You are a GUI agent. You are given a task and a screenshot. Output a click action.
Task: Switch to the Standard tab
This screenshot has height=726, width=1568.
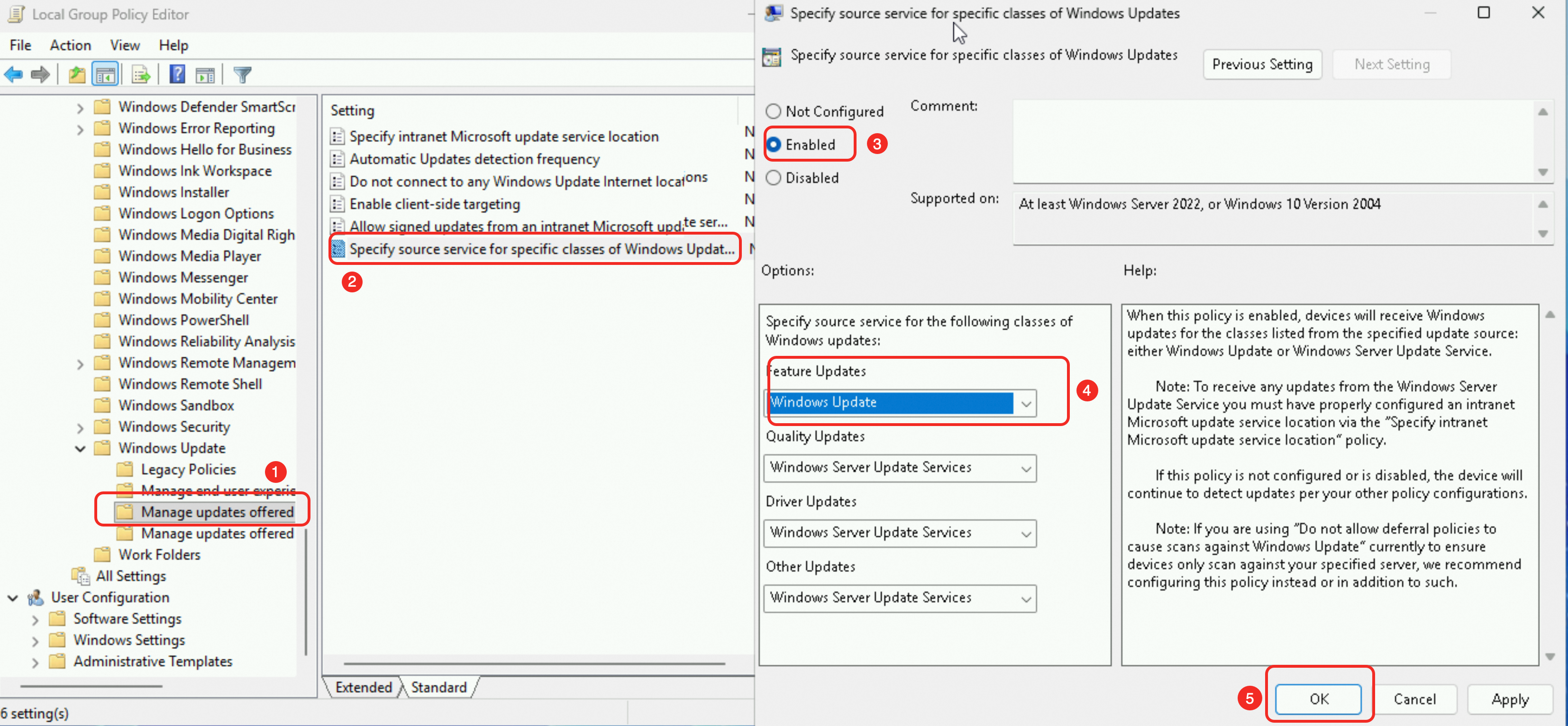point(438,687)
